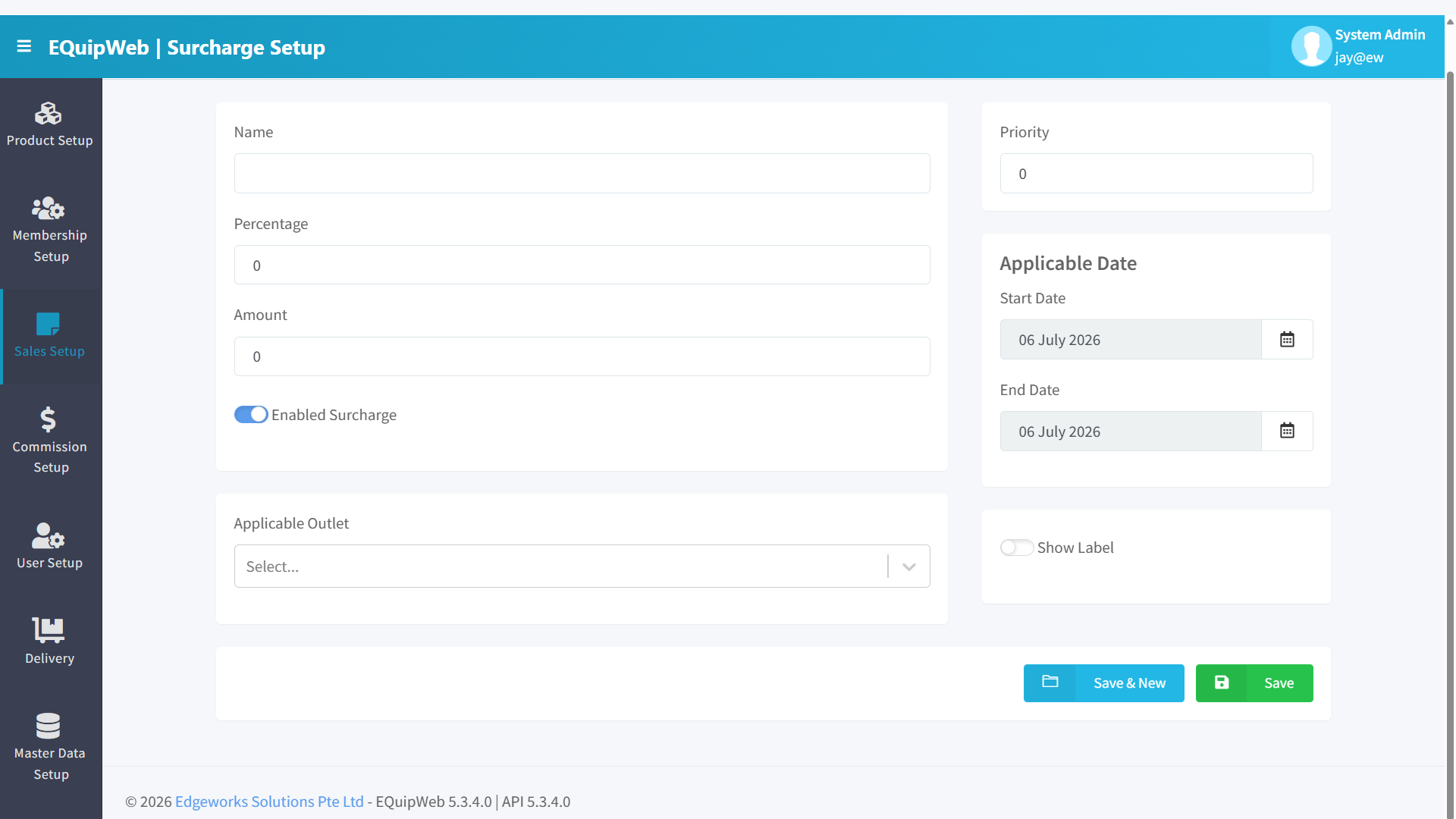Screen dimensions: 1456x819
Task: Go to User Setup in the sidebar
Action: click(x=50, y=546)
